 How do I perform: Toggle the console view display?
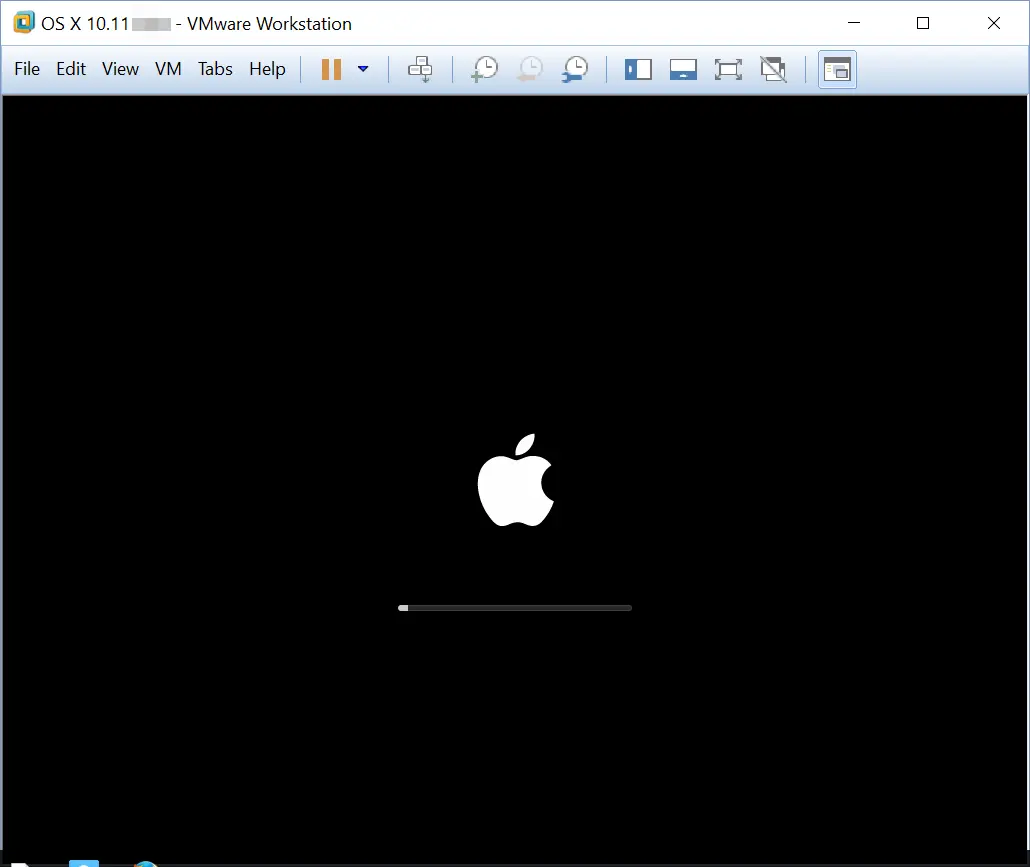click(837, 69)
